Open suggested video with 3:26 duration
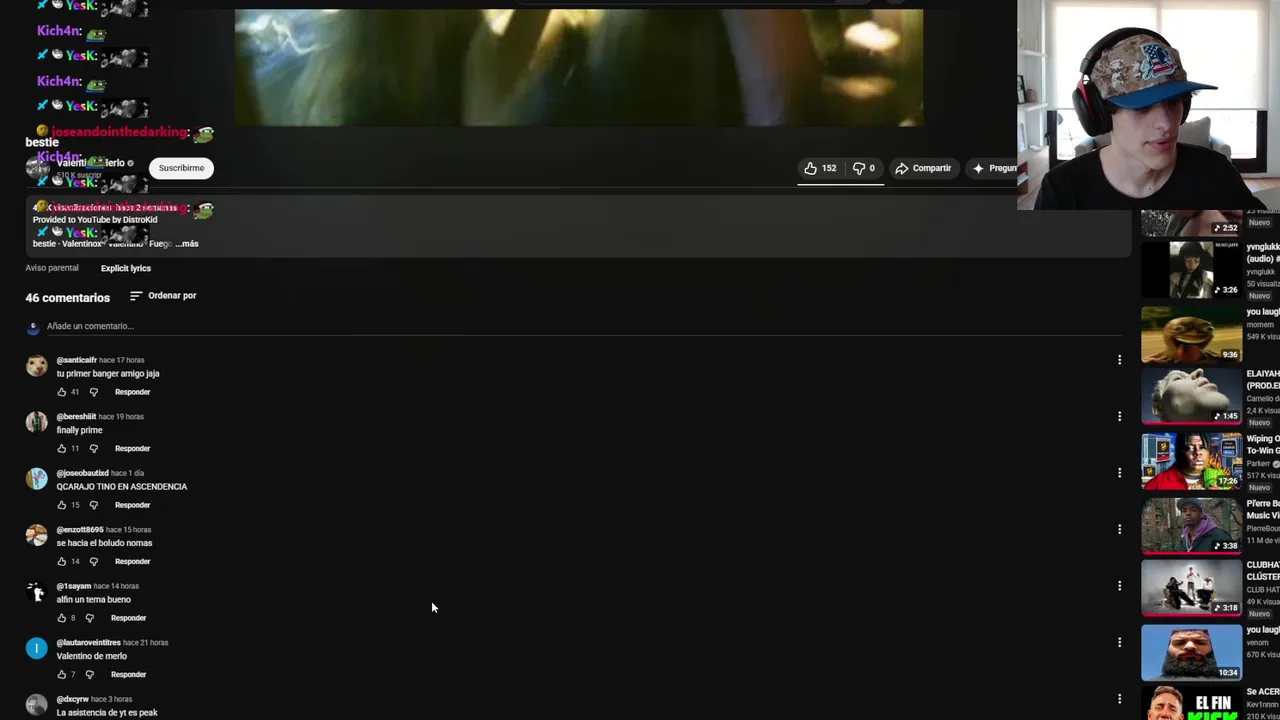 pyautogui.click(x=1191, y=270)
